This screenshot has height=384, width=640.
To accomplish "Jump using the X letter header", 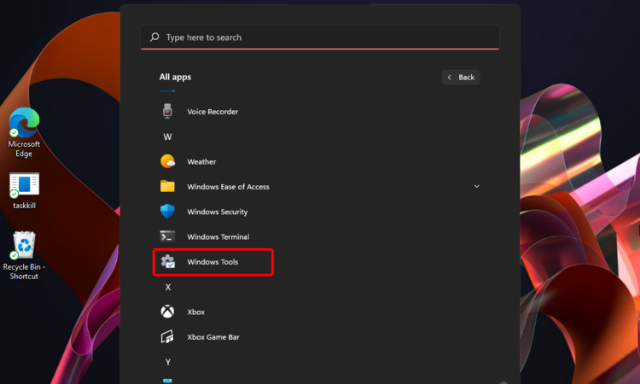I will (x=168, y=287).
